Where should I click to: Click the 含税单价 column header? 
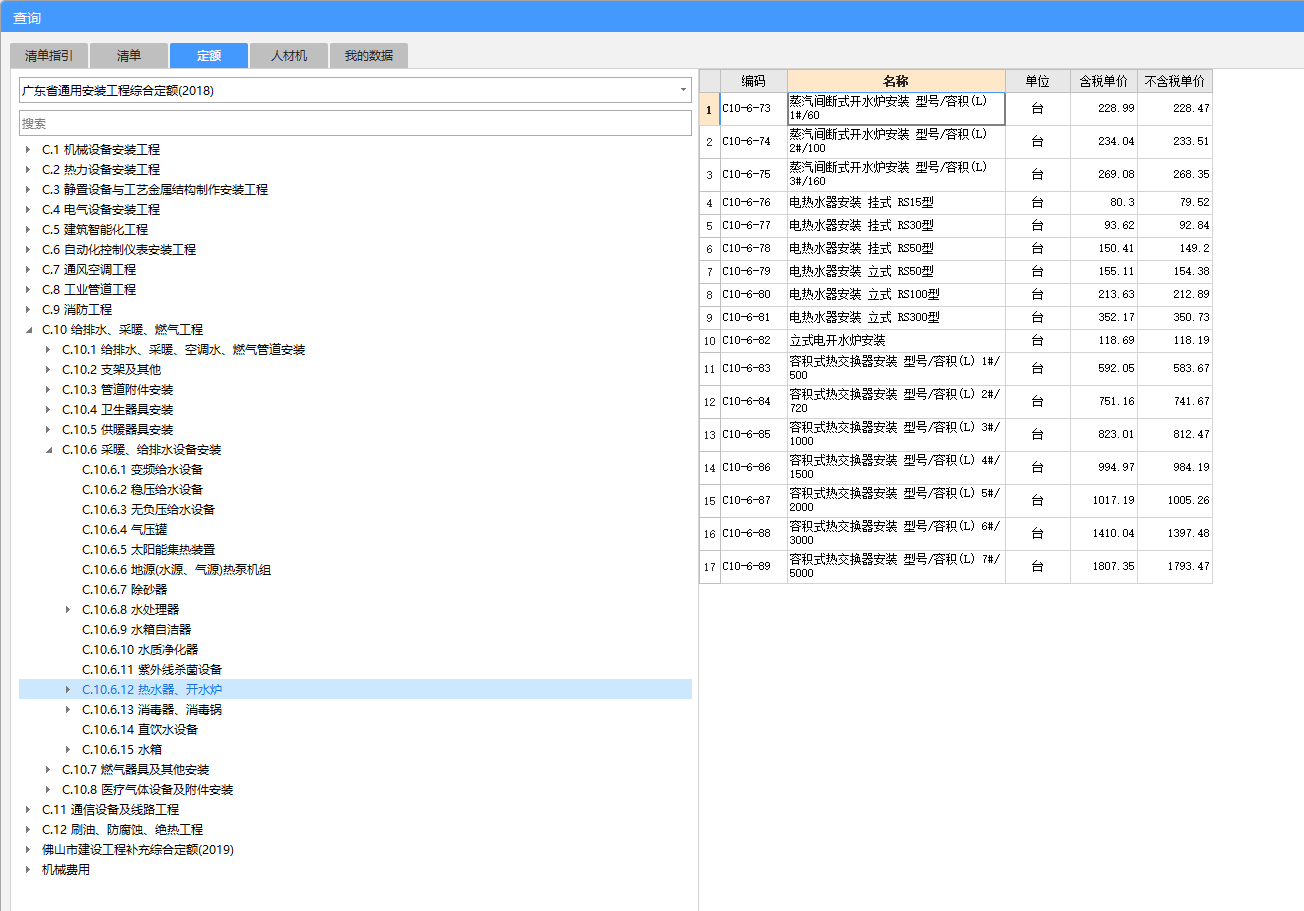1103,81
